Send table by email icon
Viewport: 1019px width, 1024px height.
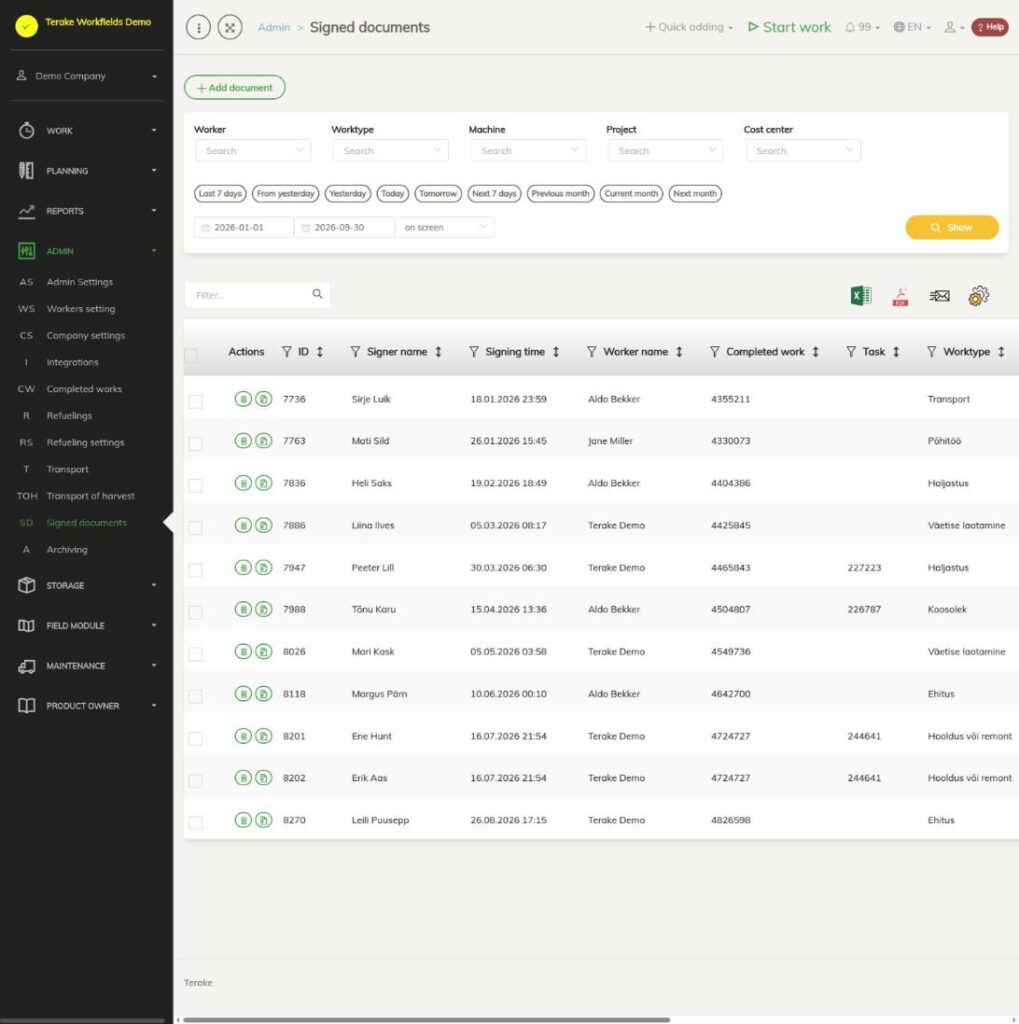coord(939,296)
